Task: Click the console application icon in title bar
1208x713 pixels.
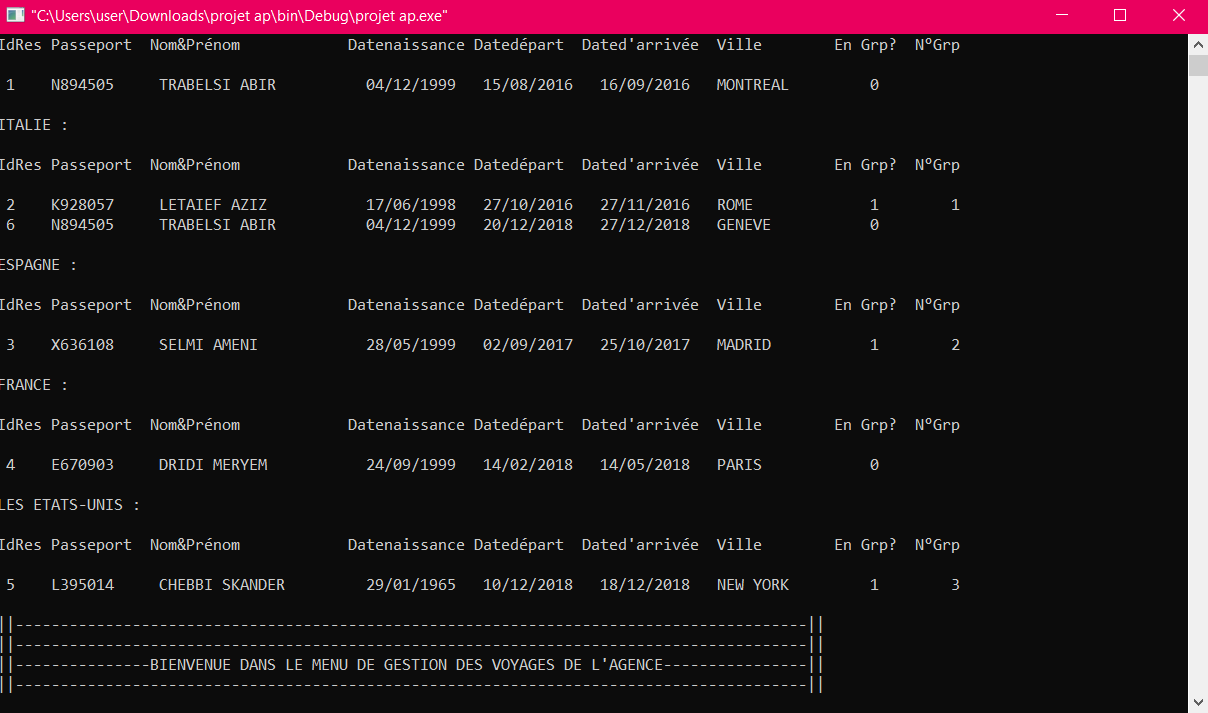Action: click(14, 16)
